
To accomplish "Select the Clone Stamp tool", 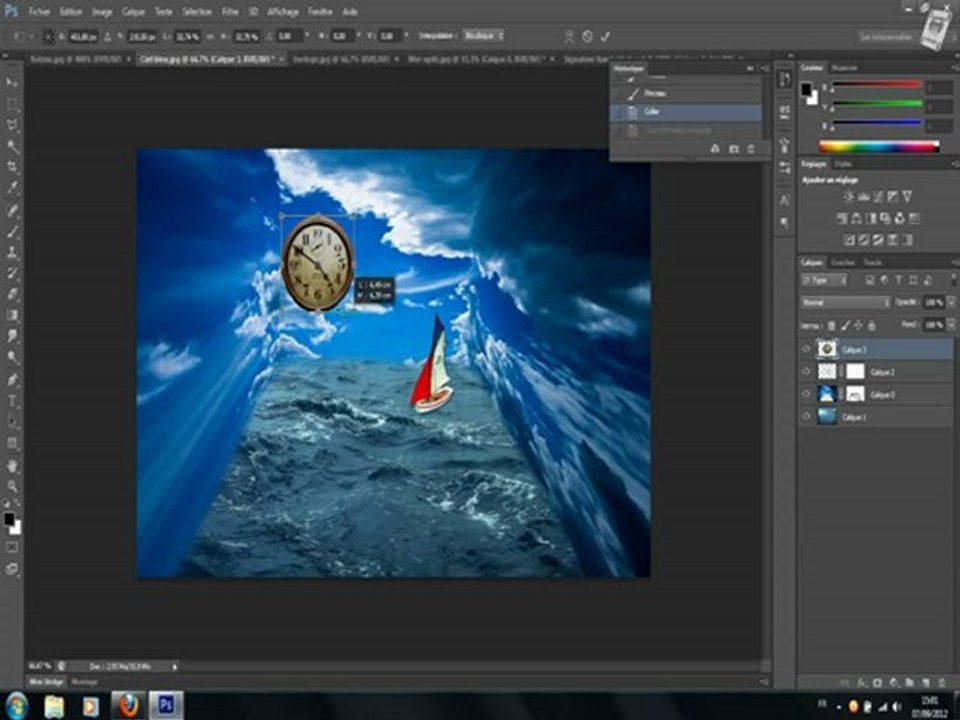I will (x=12, y=252).
